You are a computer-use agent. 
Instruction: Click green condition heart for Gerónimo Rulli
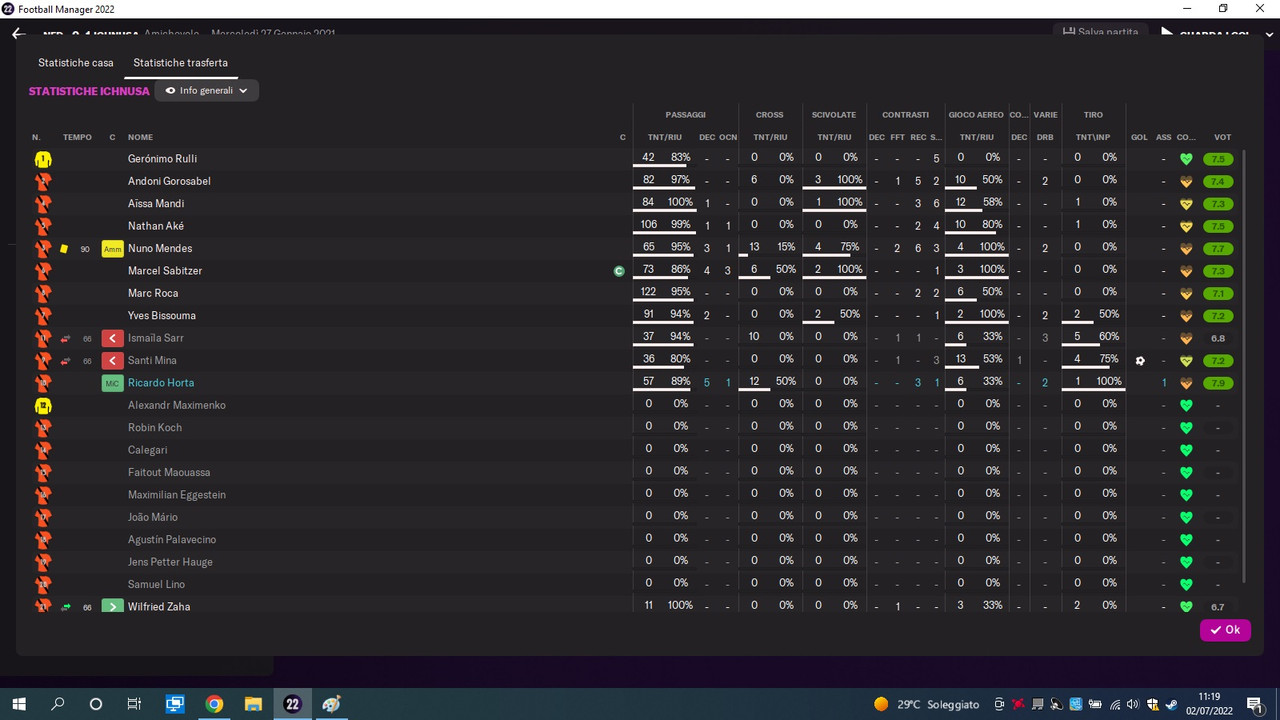[x=1187, y=159]
